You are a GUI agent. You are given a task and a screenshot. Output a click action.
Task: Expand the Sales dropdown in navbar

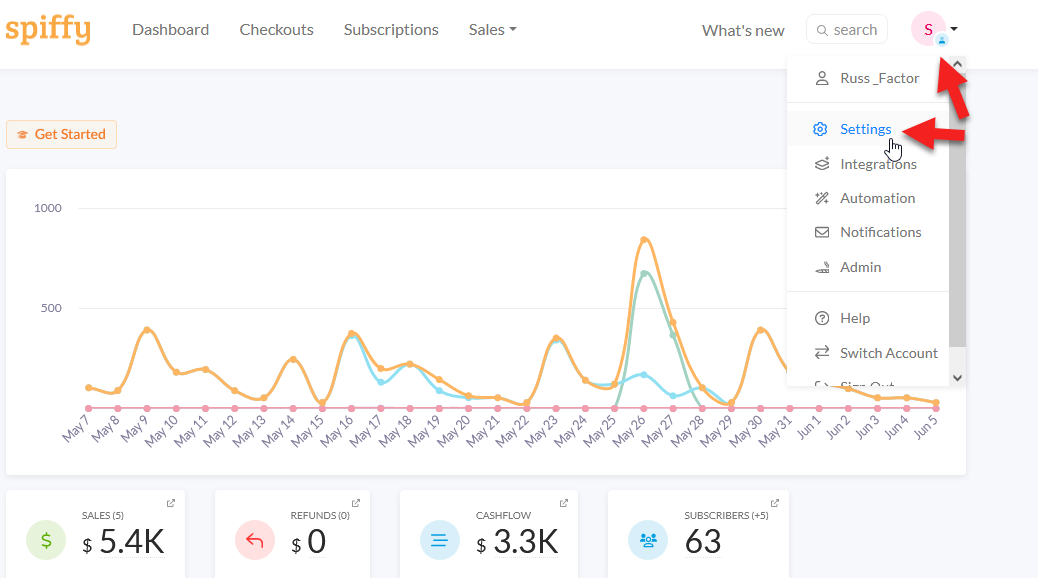pyautogui.click(x=493, y=30)
